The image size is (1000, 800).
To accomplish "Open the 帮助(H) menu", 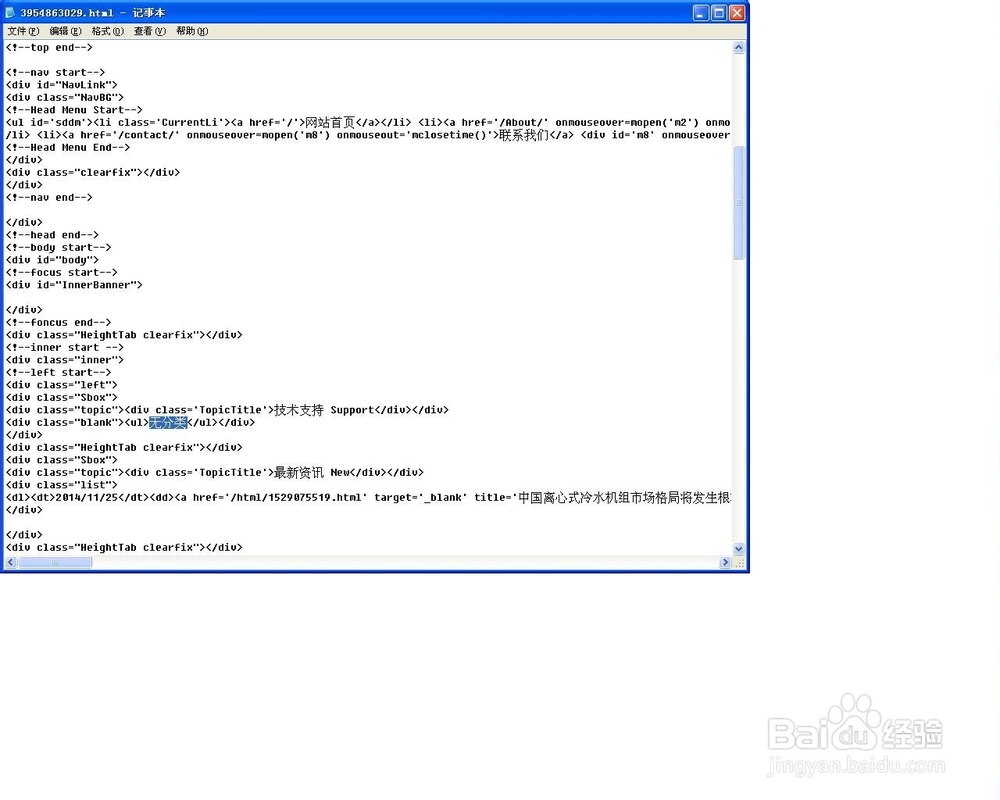I will coord(191,31).
